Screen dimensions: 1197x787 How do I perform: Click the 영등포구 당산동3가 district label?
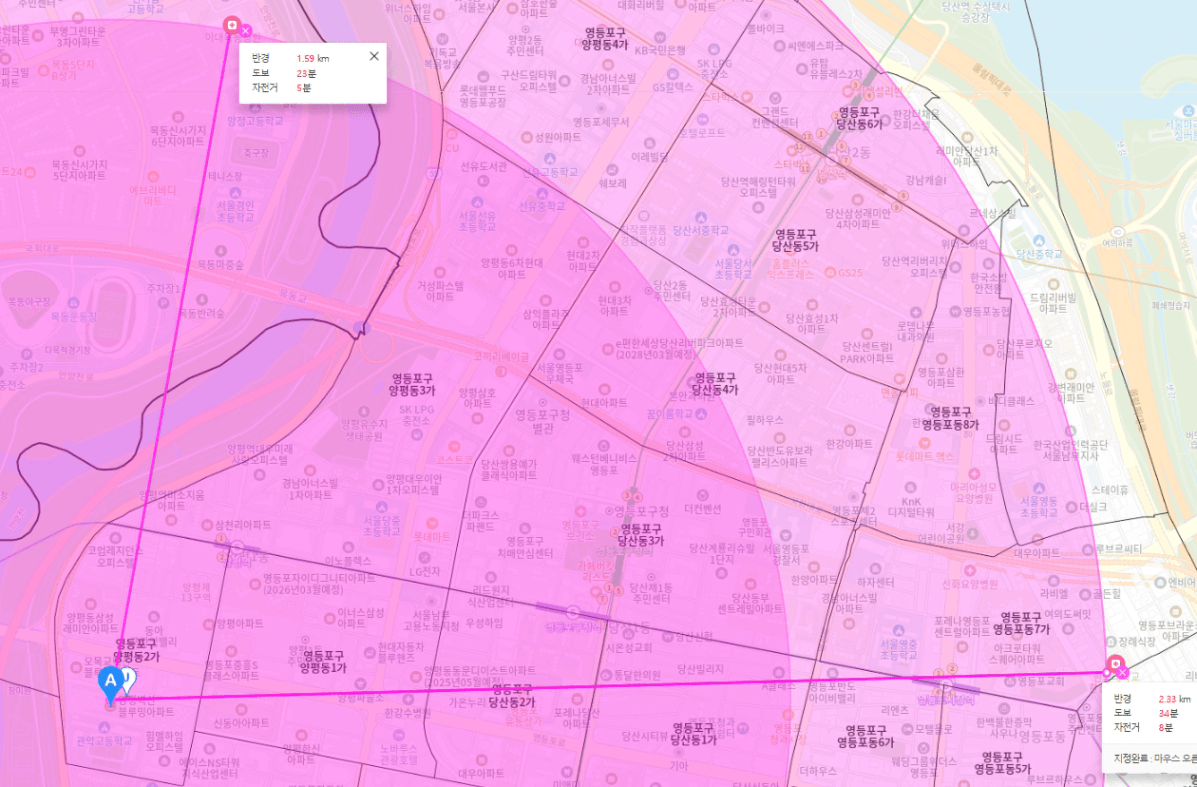[640, 534]
